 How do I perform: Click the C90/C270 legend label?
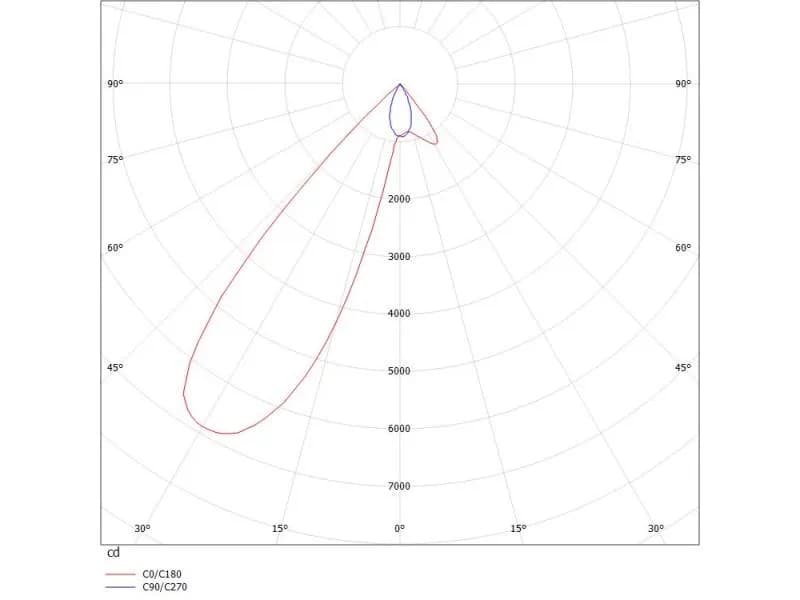point(165,587)
